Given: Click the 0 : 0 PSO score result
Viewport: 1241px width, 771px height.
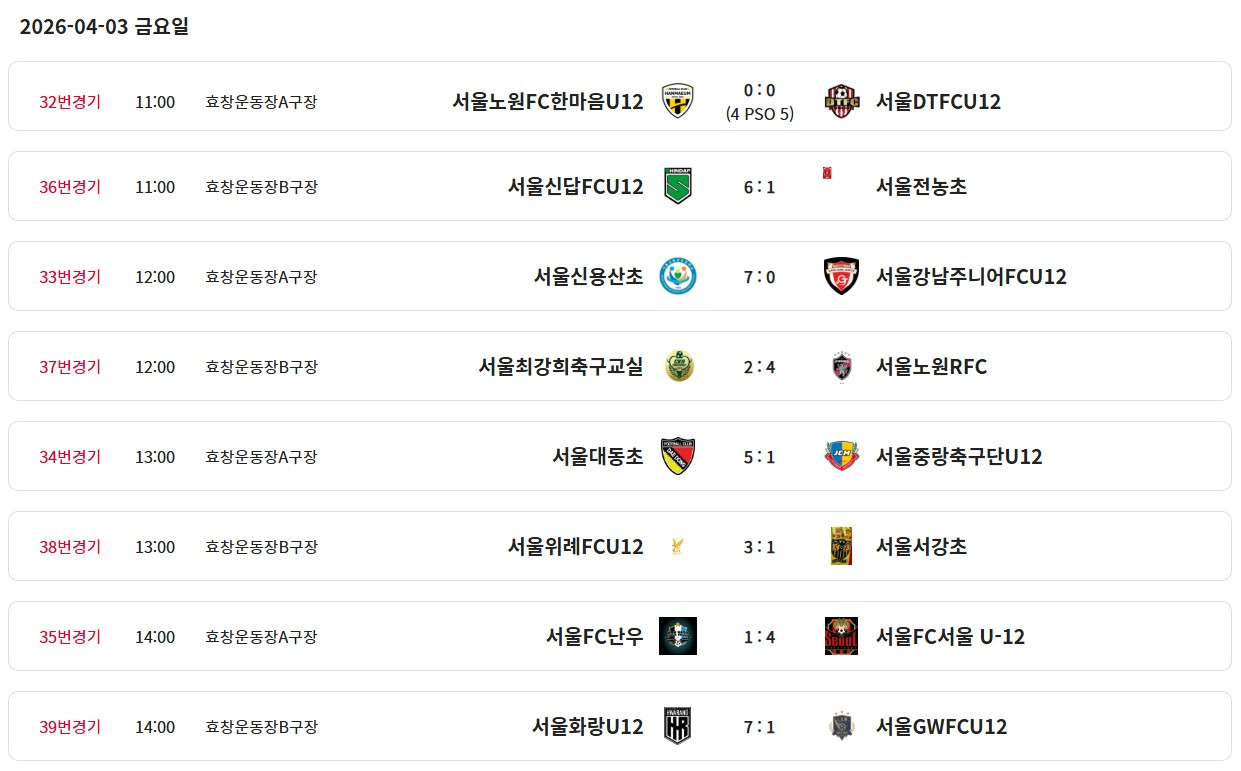Looking at the screenshot, I should pos(759,91).
